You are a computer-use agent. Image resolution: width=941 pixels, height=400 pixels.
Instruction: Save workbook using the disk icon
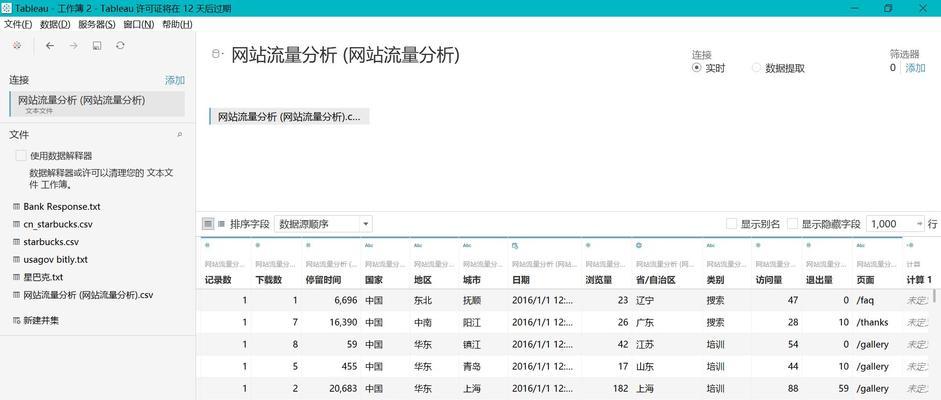pyautogui.click(x=97, y=46)
